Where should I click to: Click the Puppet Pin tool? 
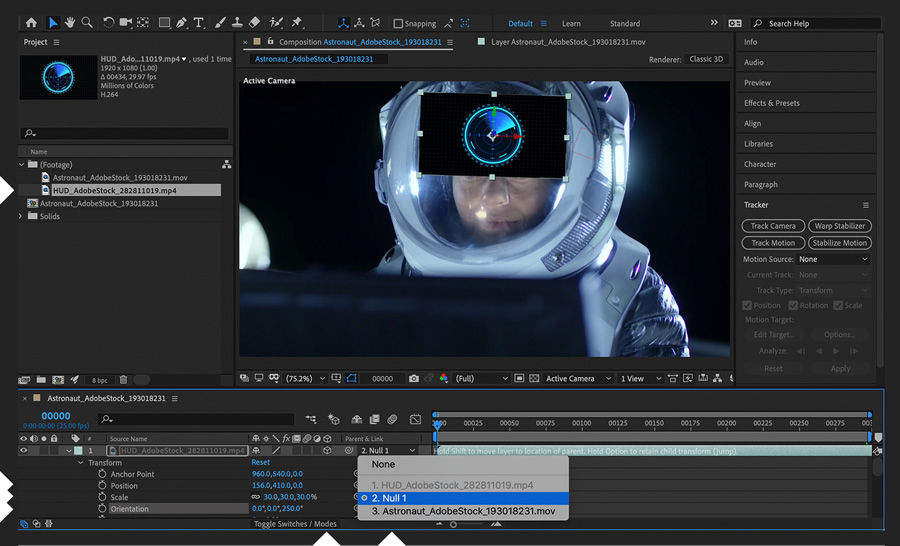point(297,22)
